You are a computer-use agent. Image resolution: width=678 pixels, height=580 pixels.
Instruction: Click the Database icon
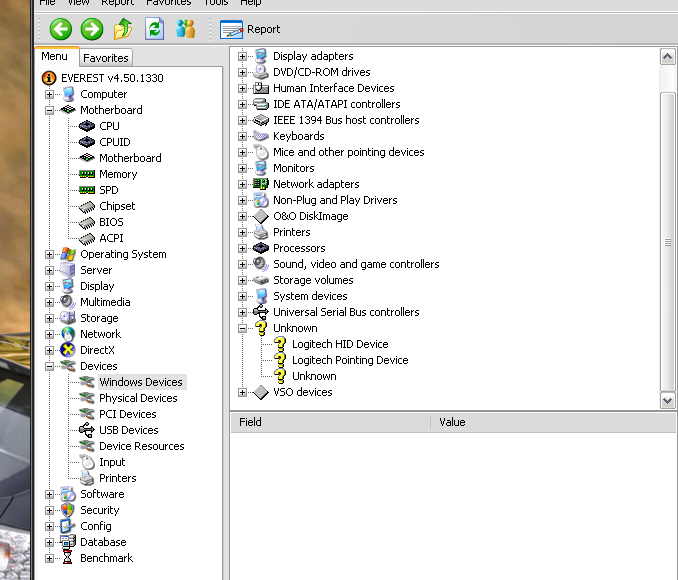coord(68,542)
